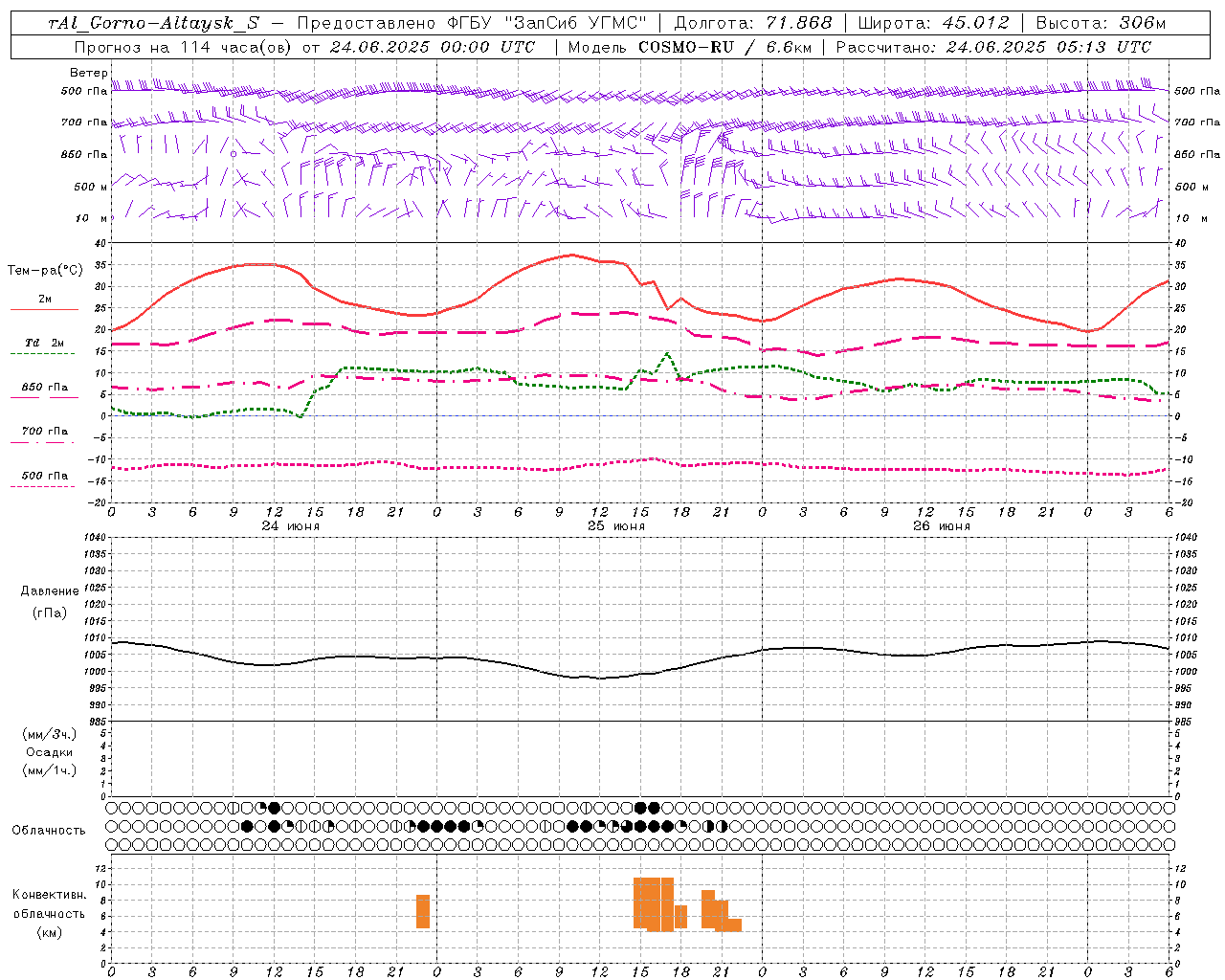This screenshot has height=980, width=1225.
Task: Click the 25 июня date label
Action: click(x=616, y=526)
